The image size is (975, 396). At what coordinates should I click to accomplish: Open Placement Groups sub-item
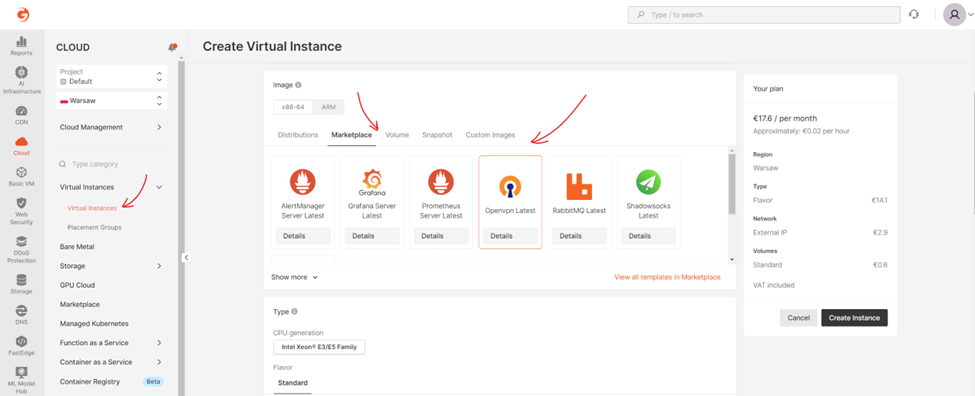point(95,228)
